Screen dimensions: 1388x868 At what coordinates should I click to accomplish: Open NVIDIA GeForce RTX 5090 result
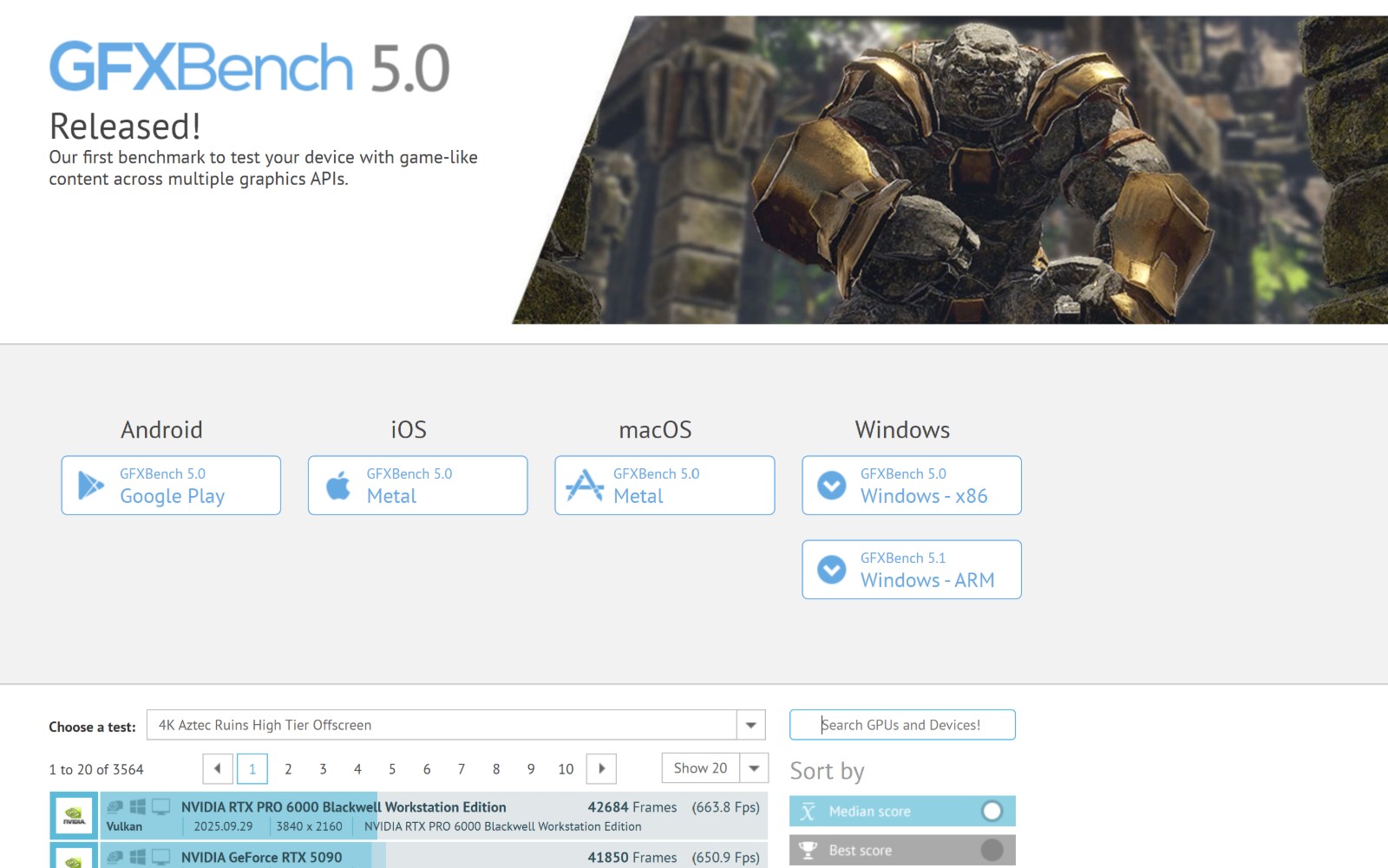(261, 858)
